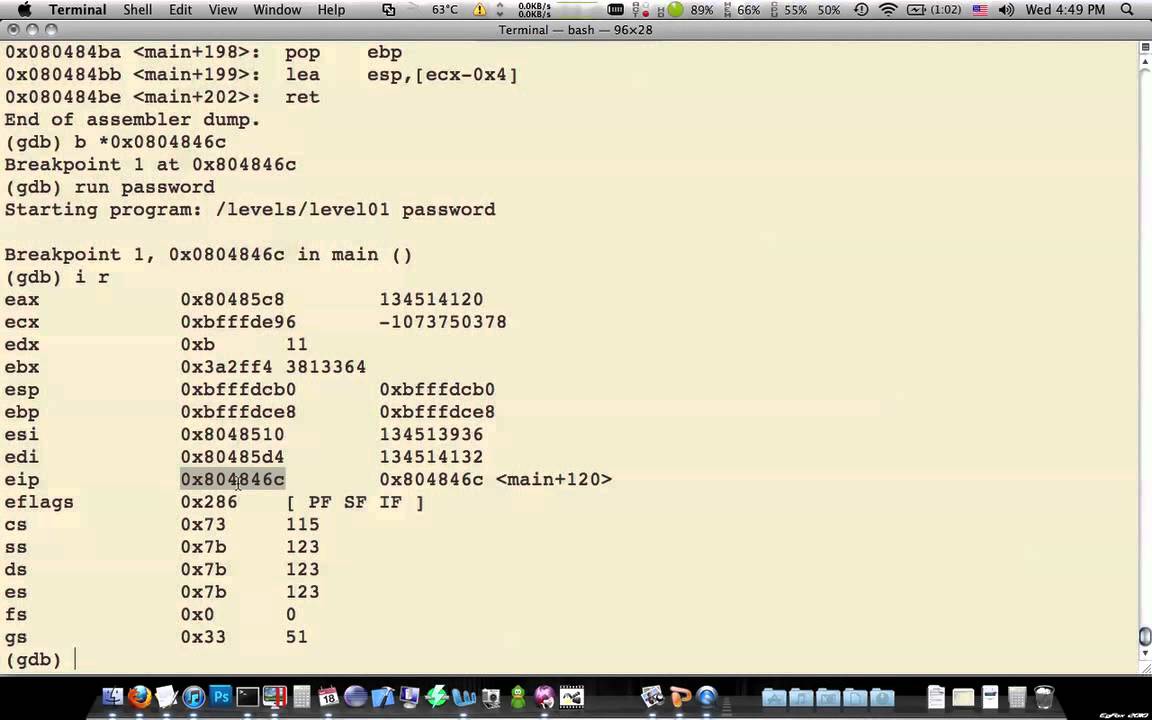The width and height of the screenshot is (1152, 720).
Task: Click the Terminal vertical scrollbar thumb
Action: 1145,636
